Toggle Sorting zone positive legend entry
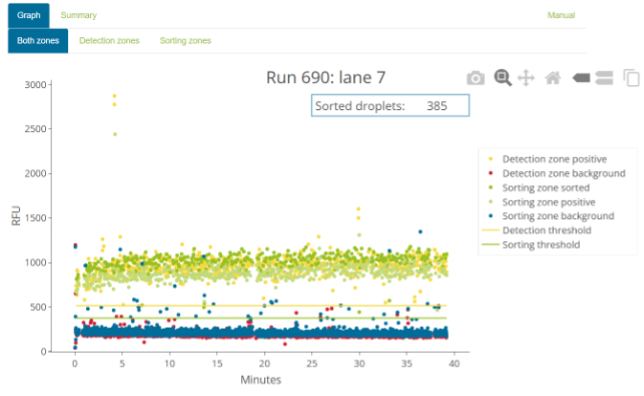Image resolution: width=644 pixels, height=396 pixels. click(x=542, y=202)
